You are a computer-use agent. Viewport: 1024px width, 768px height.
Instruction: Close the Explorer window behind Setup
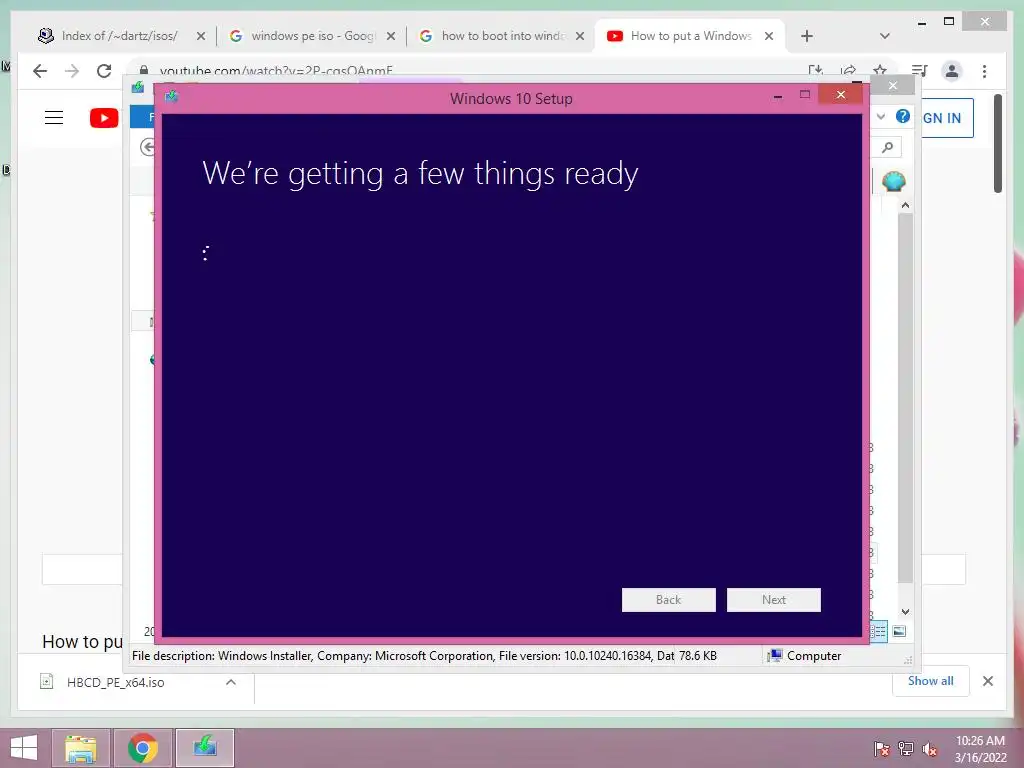pyautogui.click(x=893, y=86)
